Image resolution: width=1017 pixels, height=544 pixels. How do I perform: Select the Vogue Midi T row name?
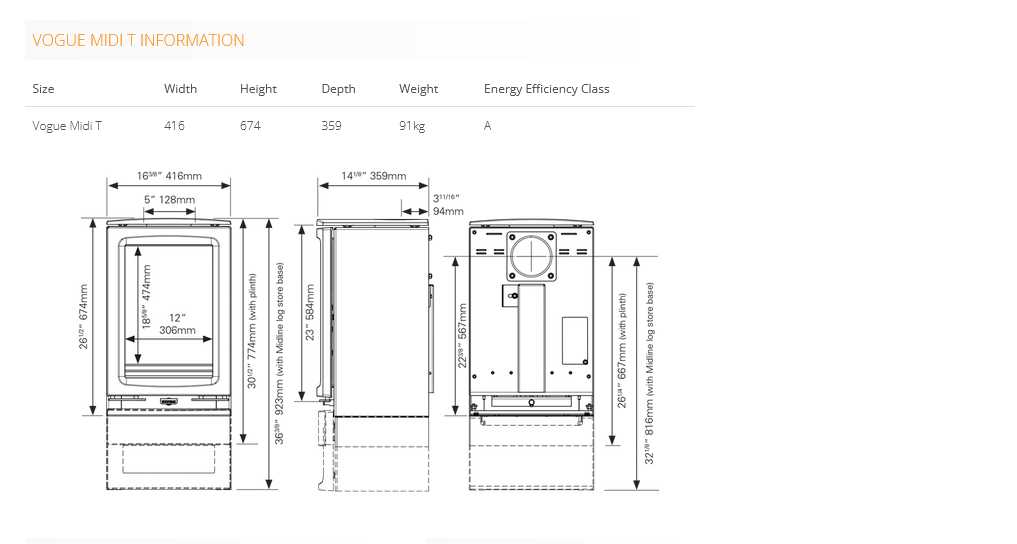click(x=67, y=126)
